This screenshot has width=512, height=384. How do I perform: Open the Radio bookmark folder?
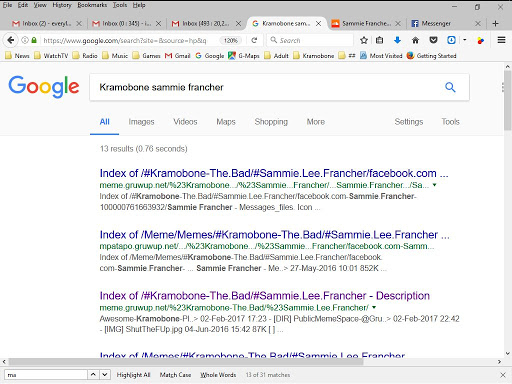85,56
